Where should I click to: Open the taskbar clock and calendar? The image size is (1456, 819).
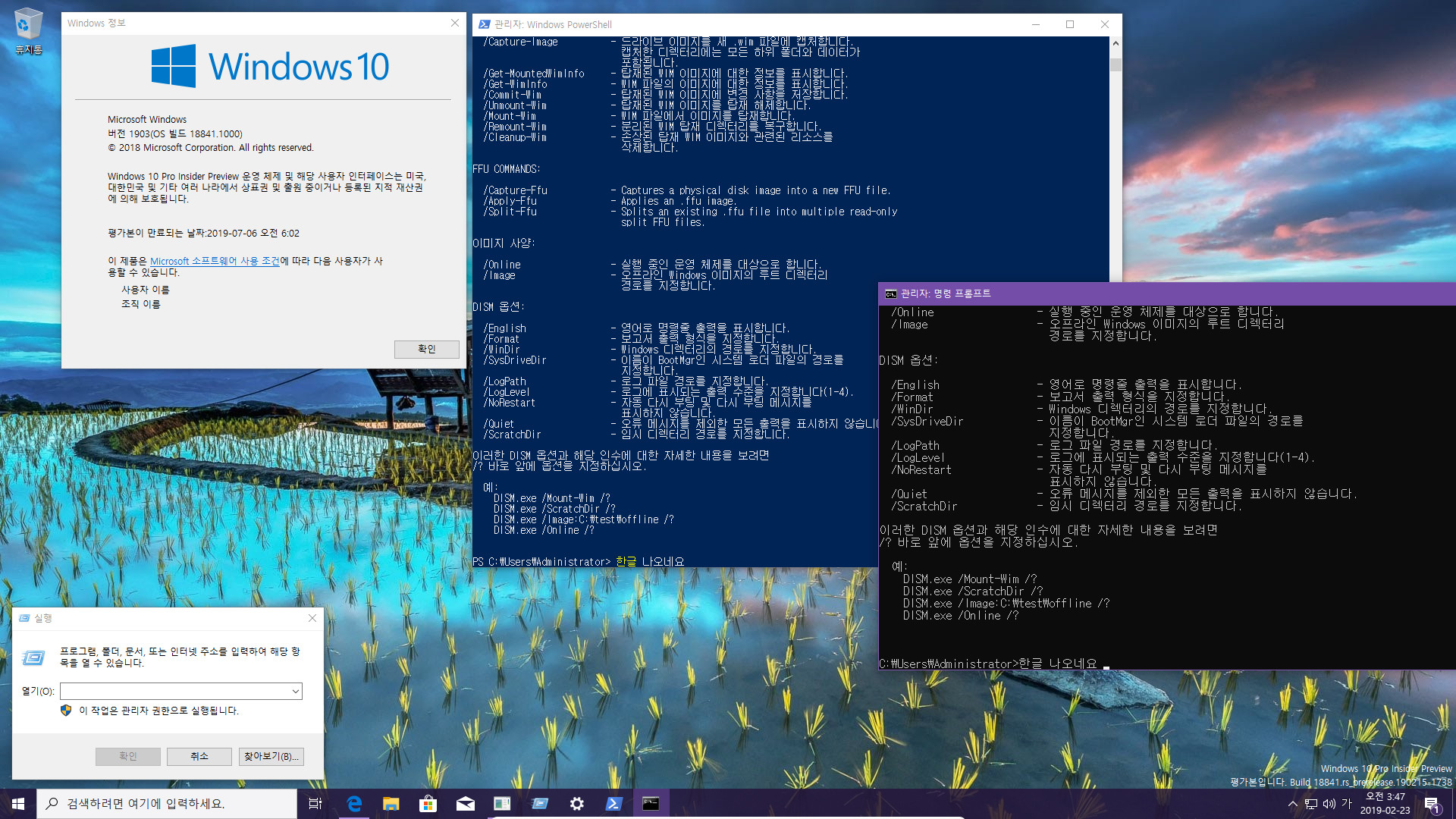[x=1385, y=804]
